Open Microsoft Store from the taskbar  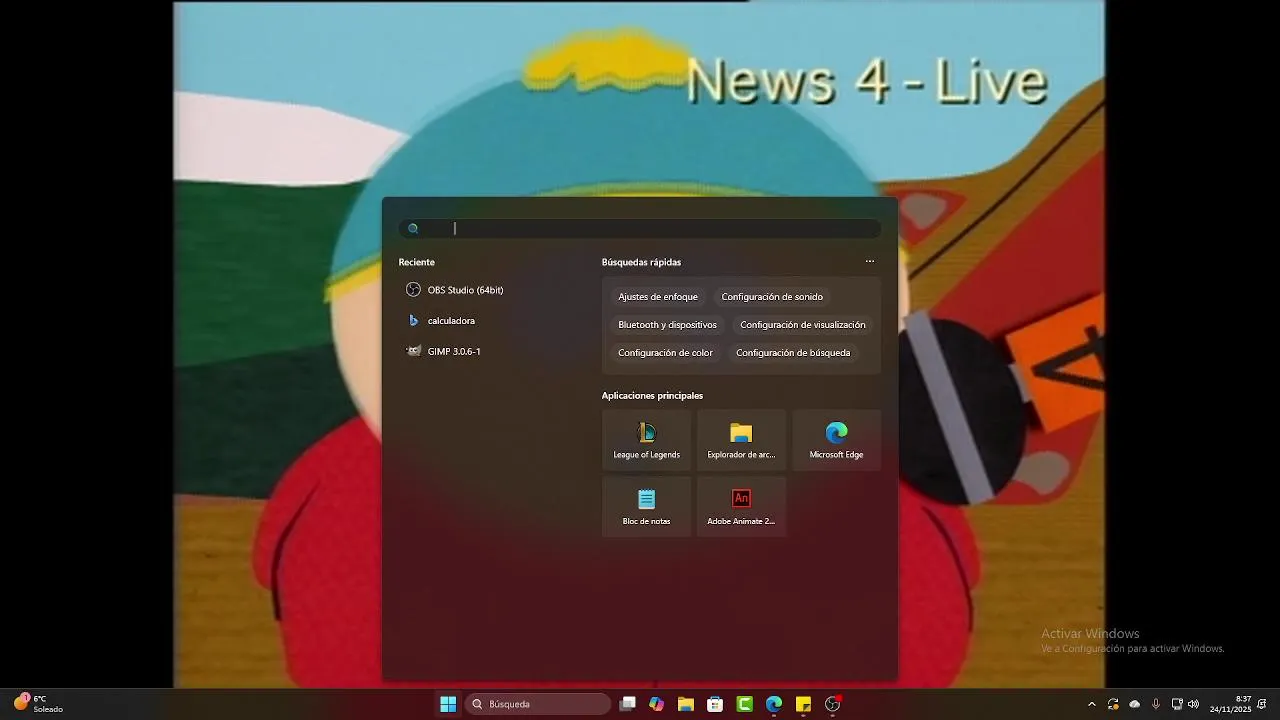click(715, 704)
